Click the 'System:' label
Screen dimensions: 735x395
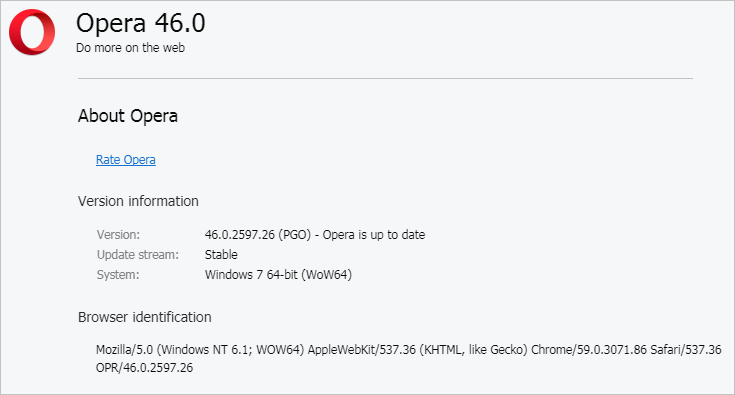118,275
